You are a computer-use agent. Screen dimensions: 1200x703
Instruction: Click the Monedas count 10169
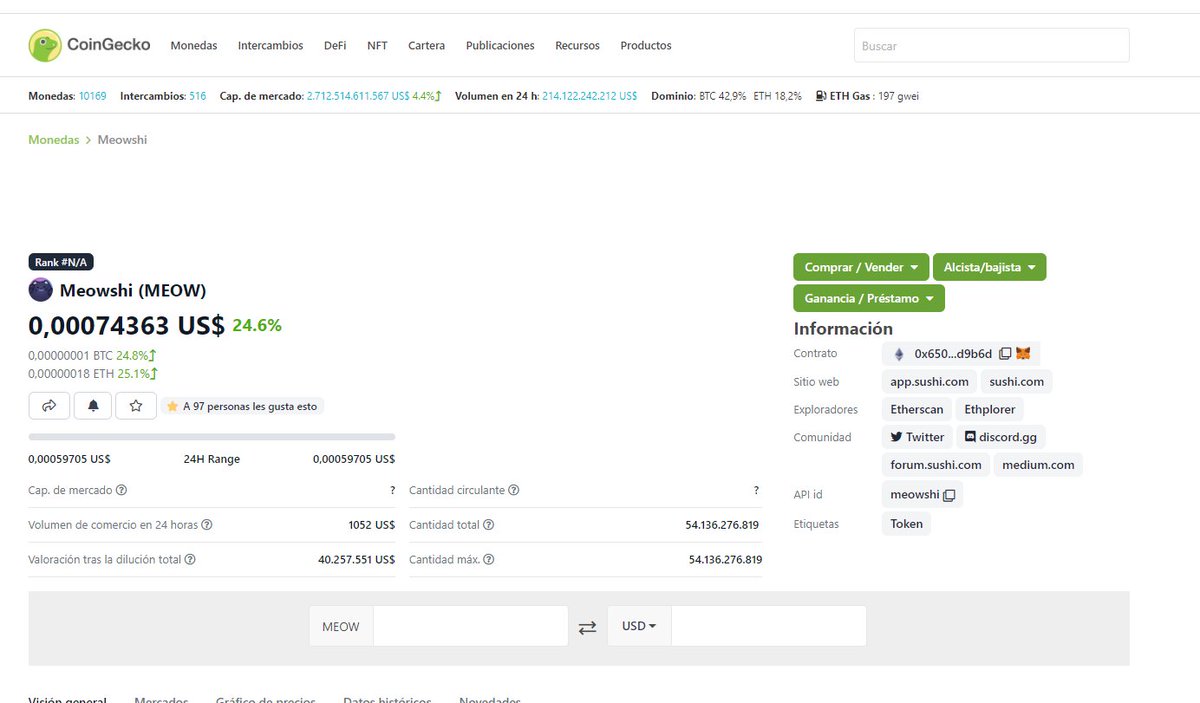click(x=92, y=96)
